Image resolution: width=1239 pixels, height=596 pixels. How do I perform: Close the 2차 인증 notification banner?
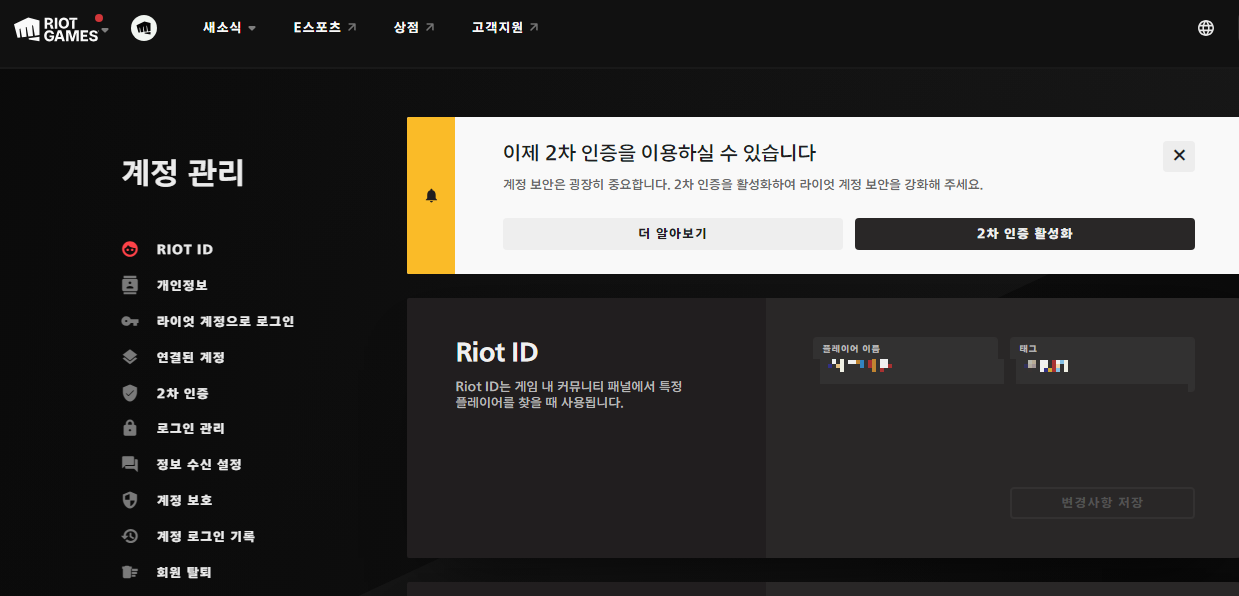coord(1179,156)
